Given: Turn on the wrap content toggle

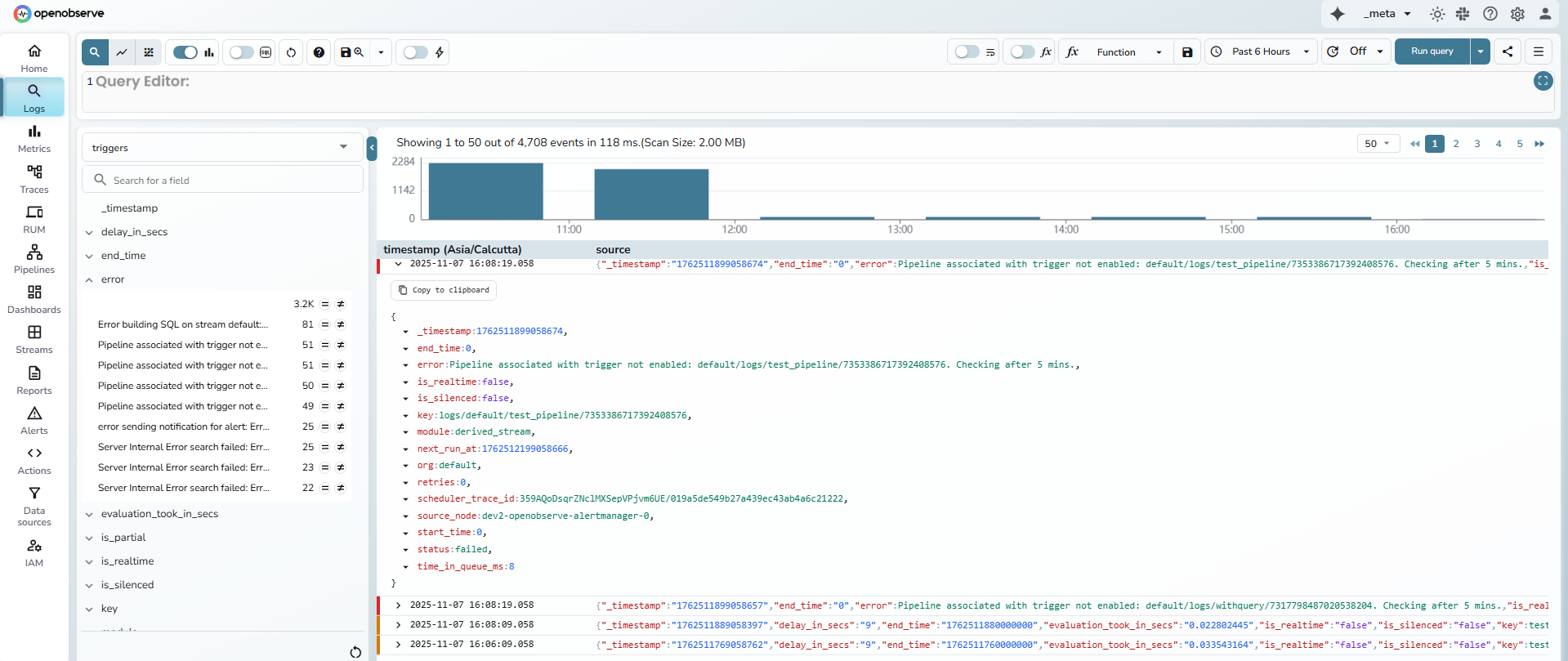Looking at the screenshot, I should (967, 52).
